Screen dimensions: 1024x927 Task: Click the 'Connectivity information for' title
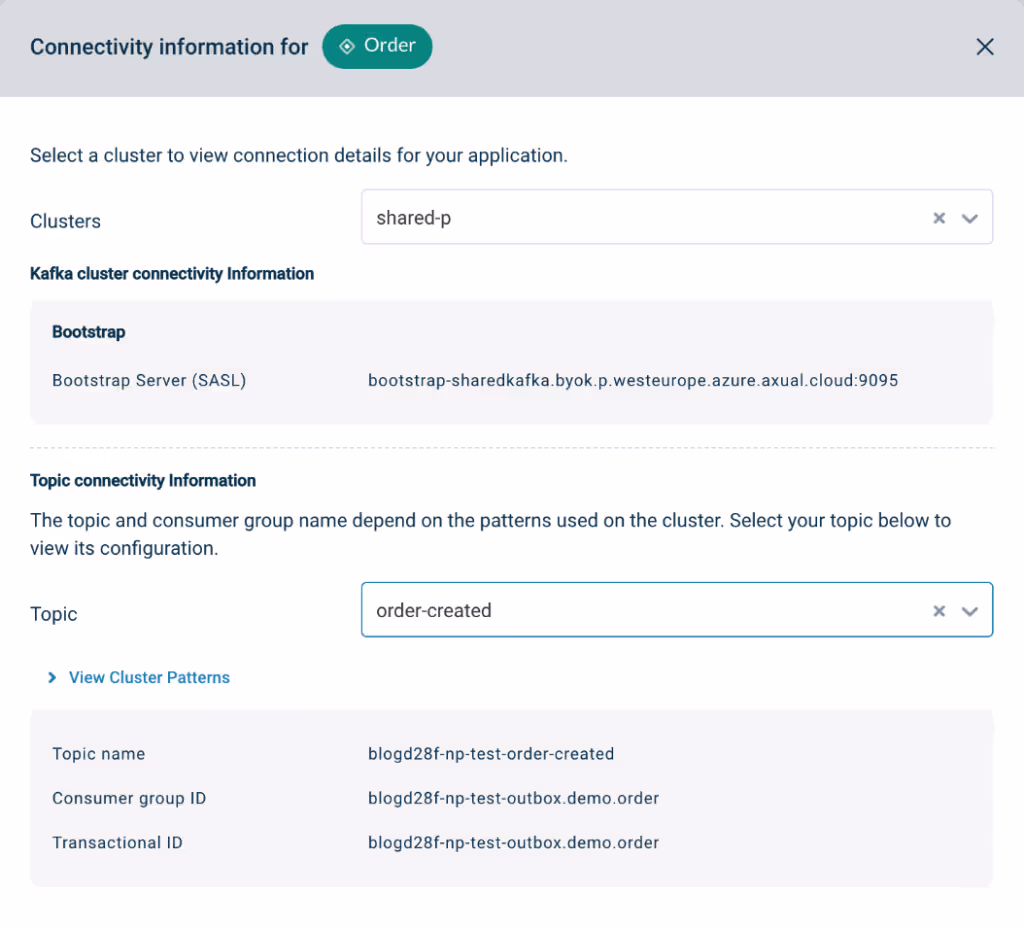(169, 47)
